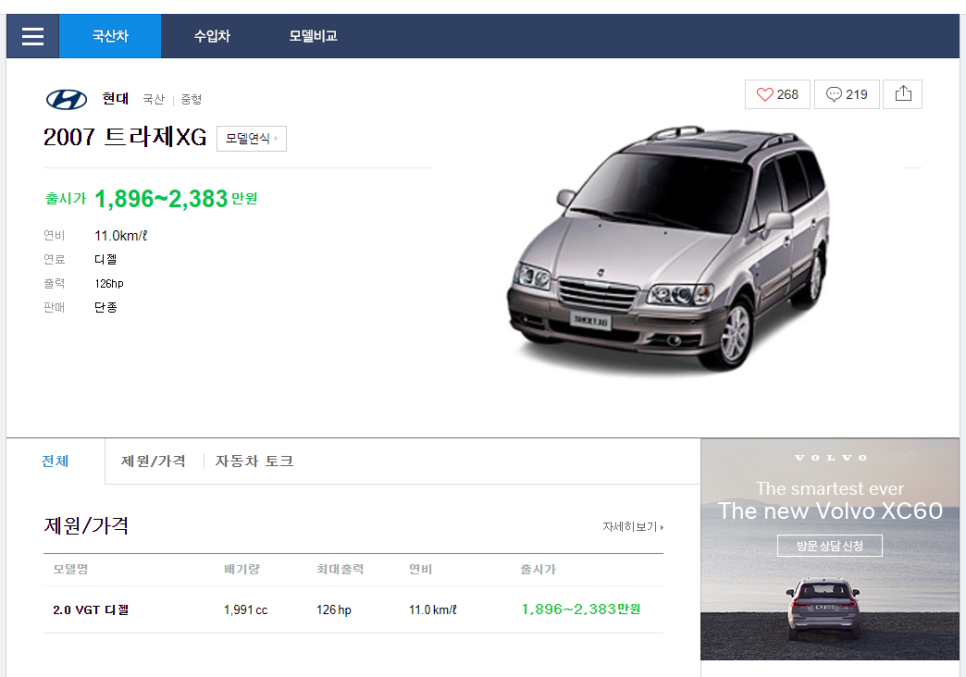Select the 국산차 tab
Viewport: 966px width, 677px height.
[110, 36]
